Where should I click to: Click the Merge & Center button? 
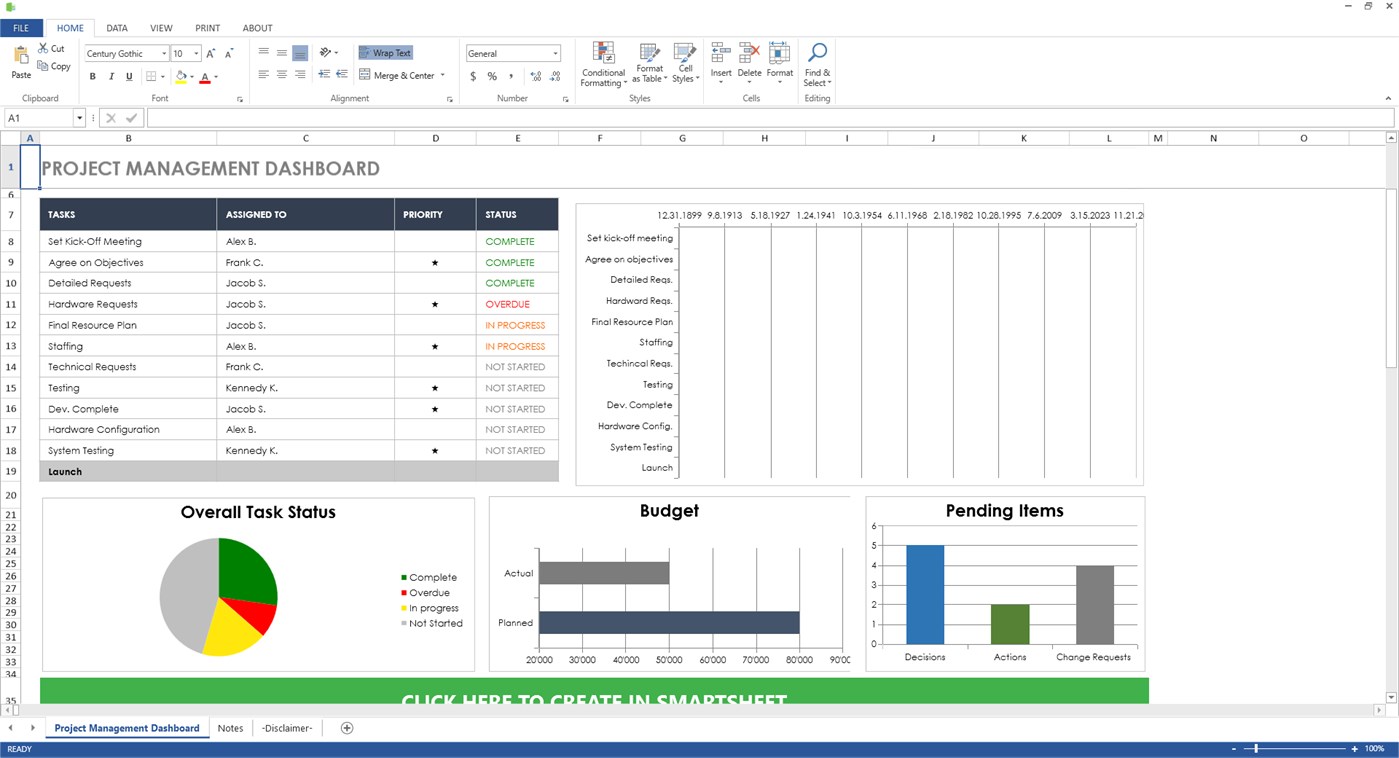(x=400, y=75)
